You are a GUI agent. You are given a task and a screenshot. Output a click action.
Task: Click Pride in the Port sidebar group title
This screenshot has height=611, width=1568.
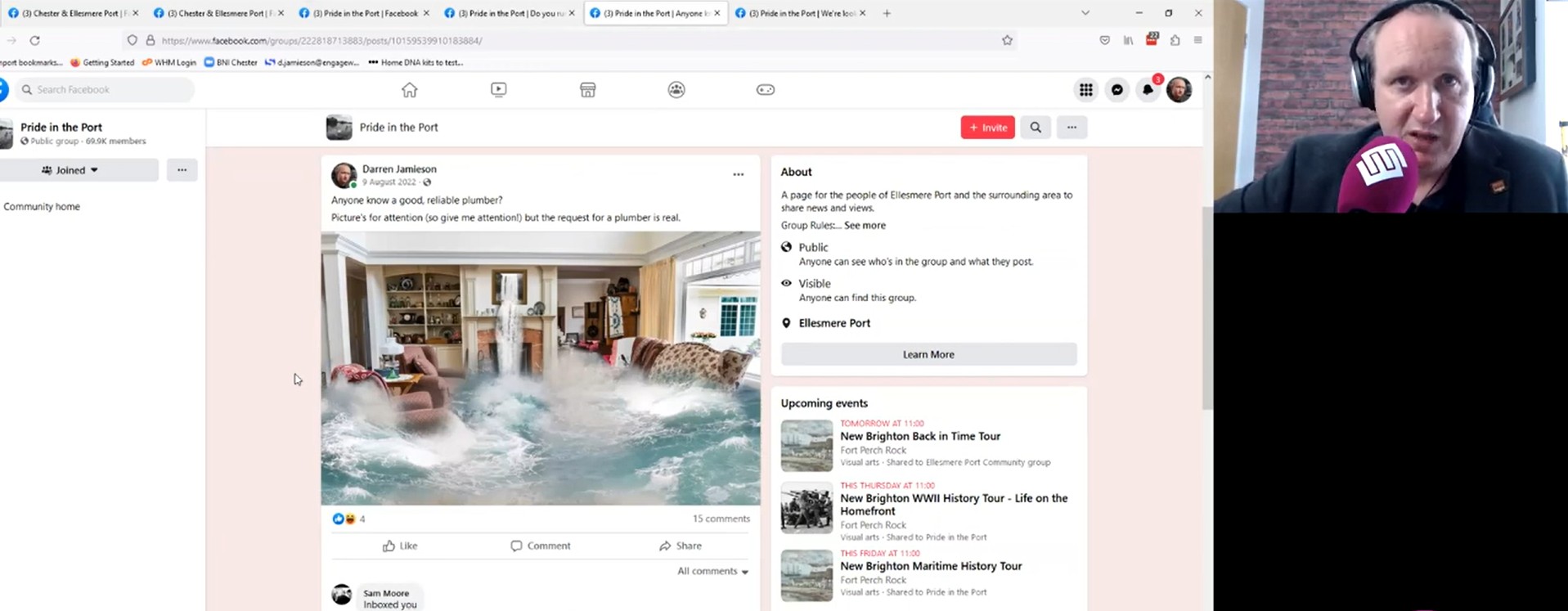coord(61,127)
